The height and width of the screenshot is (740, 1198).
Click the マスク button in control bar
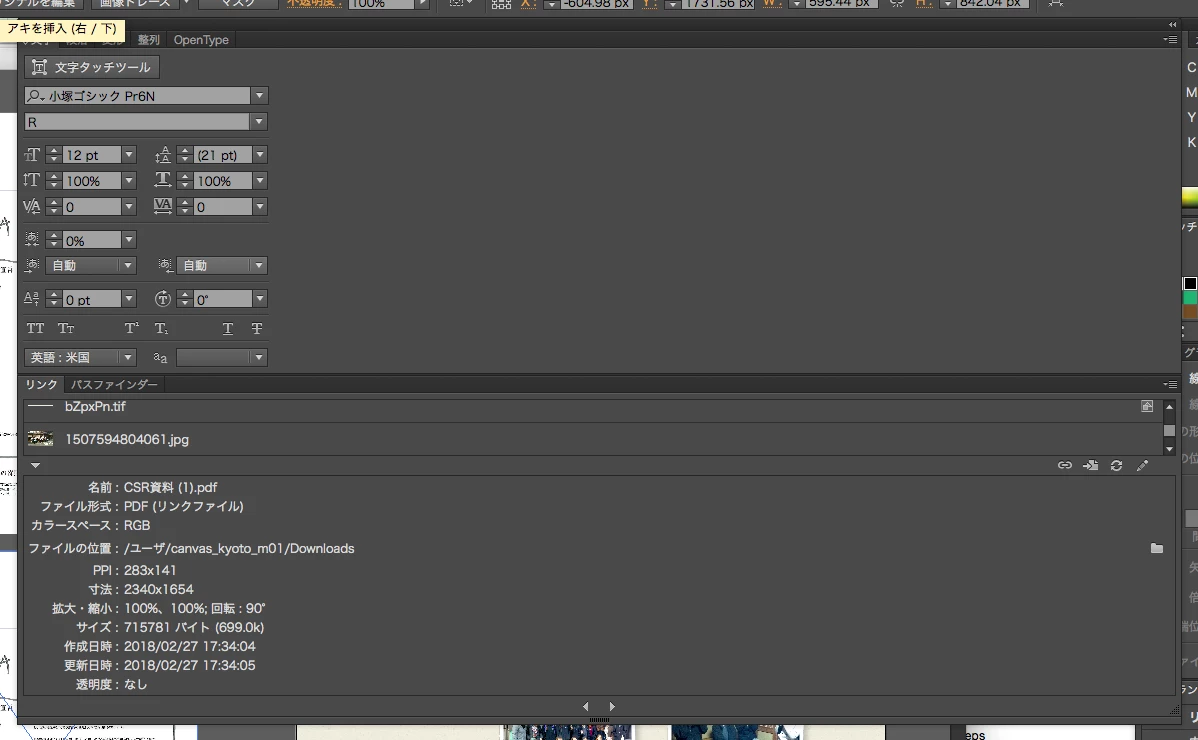(238, 4)
